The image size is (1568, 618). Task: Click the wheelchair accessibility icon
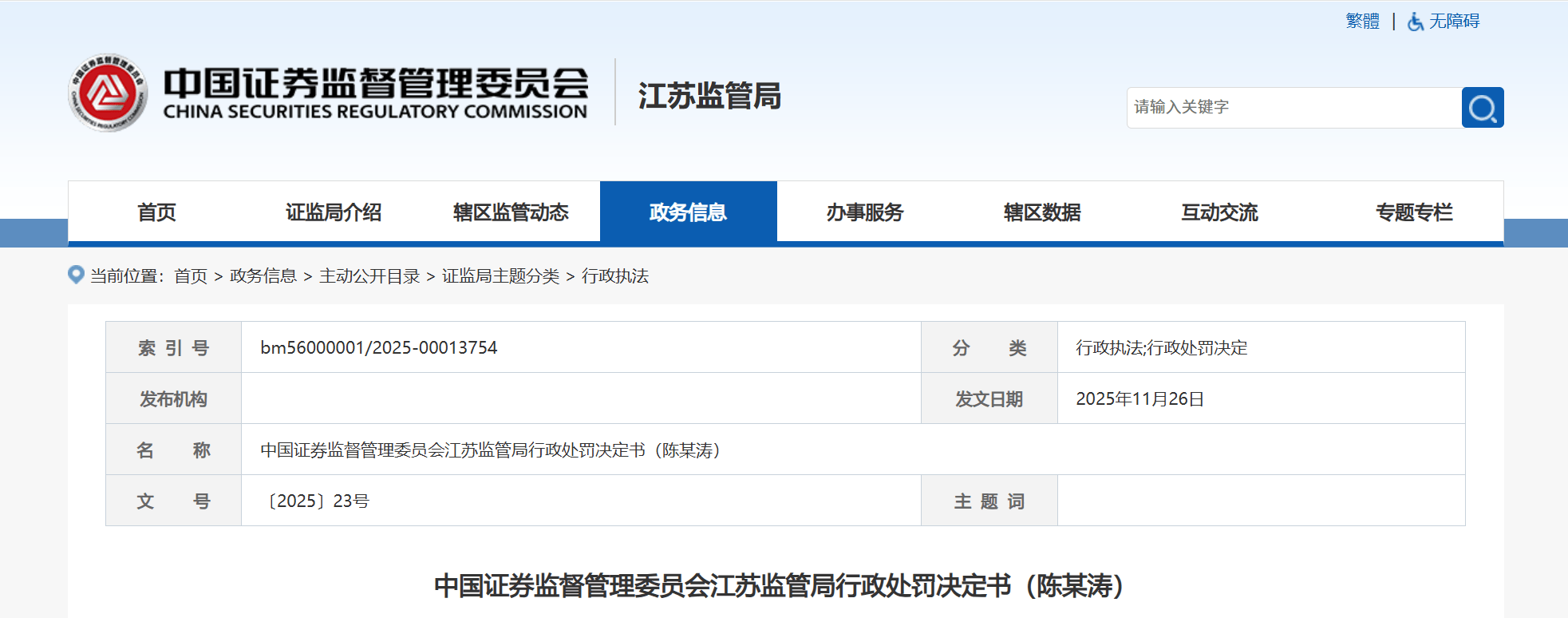[1416, 22]
